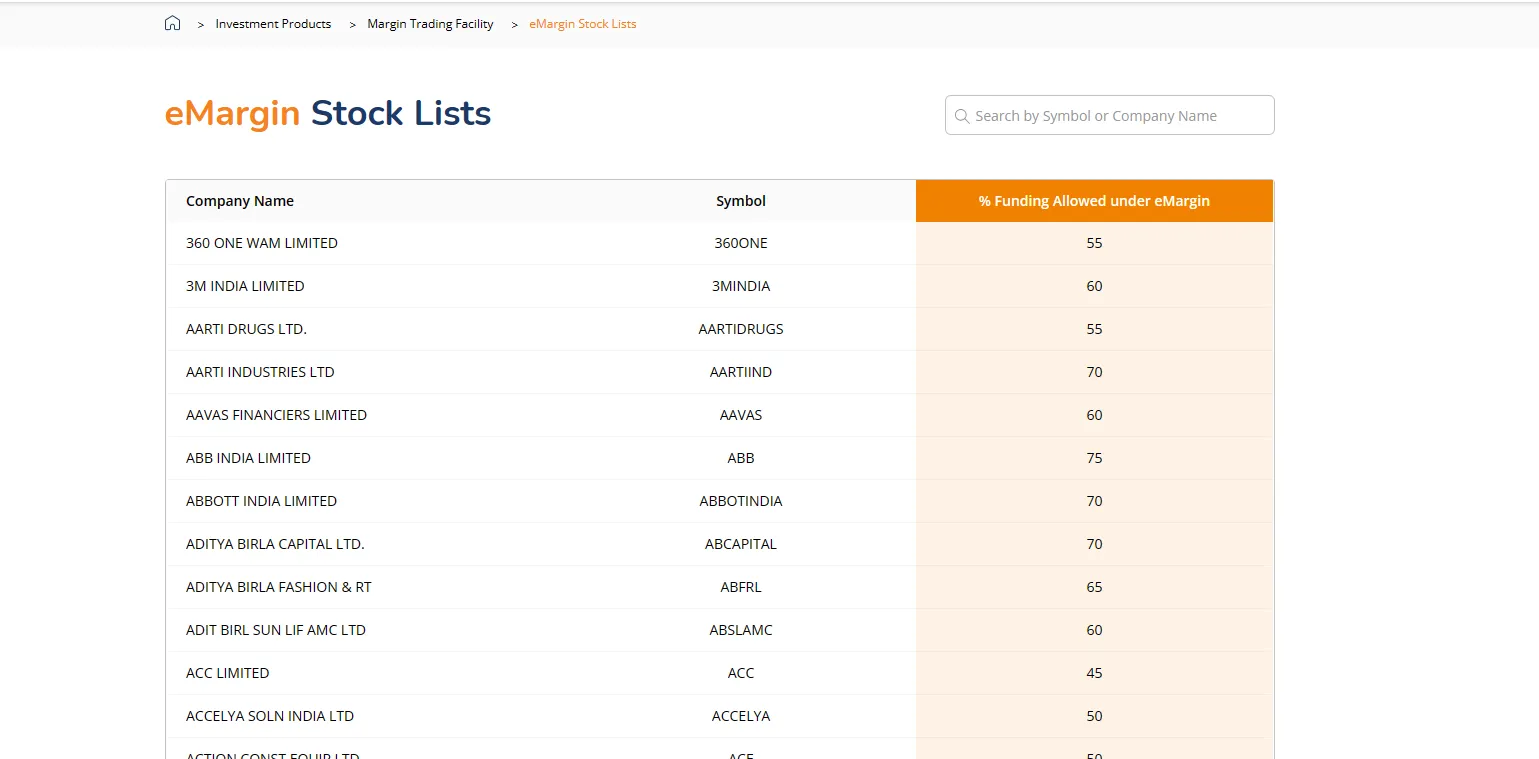Click the 360ONE symbol cell
The width and height of the screenshot is (1539, 759).
(x=741, y=243)
